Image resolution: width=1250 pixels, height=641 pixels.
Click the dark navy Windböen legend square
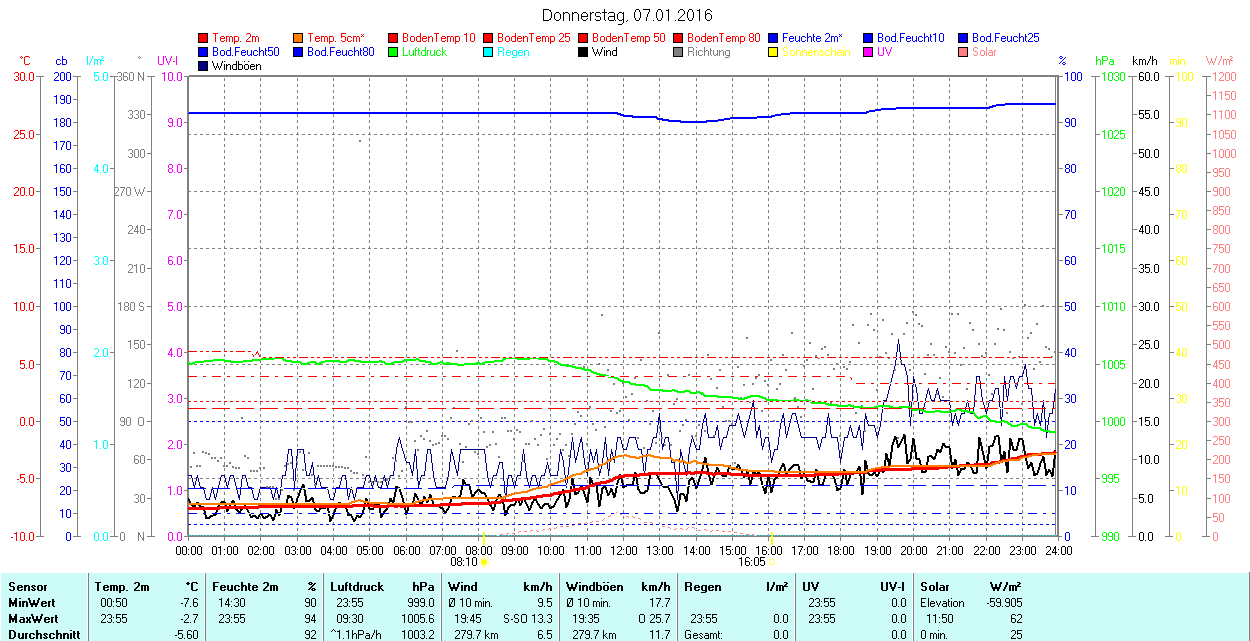204,66
